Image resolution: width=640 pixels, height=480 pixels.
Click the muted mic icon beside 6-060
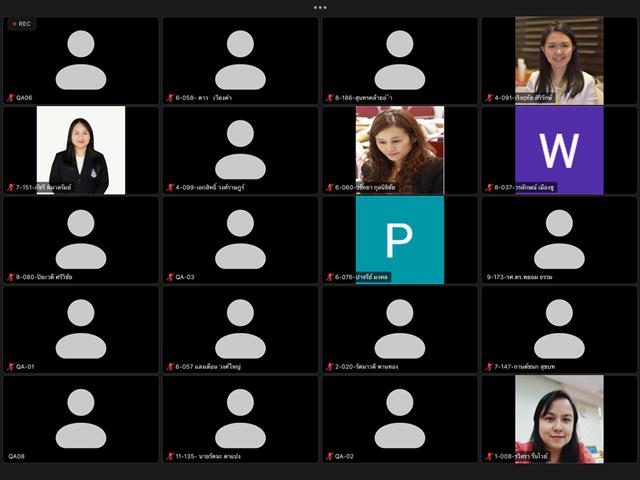[x=330, y=187]
